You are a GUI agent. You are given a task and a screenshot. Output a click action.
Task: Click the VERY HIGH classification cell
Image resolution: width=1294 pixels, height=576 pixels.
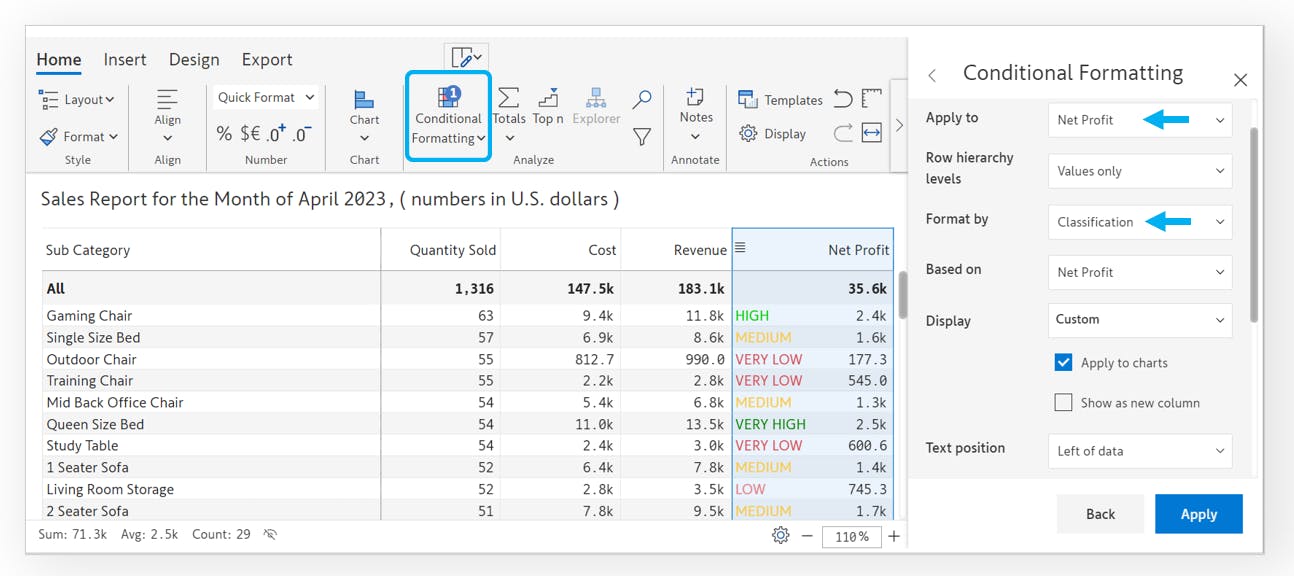[x=770, y=424]
